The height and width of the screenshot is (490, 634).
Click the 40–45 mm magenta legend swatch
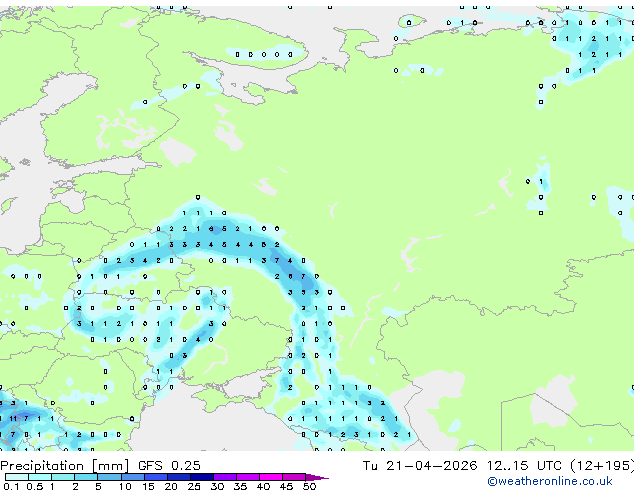[271, 477]
